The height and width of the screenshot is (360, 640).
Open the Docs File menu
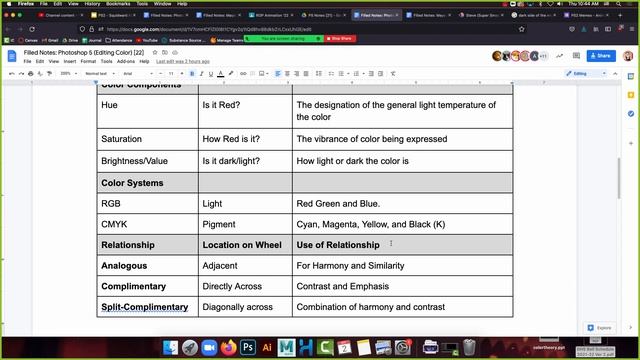tap(27, 61)
